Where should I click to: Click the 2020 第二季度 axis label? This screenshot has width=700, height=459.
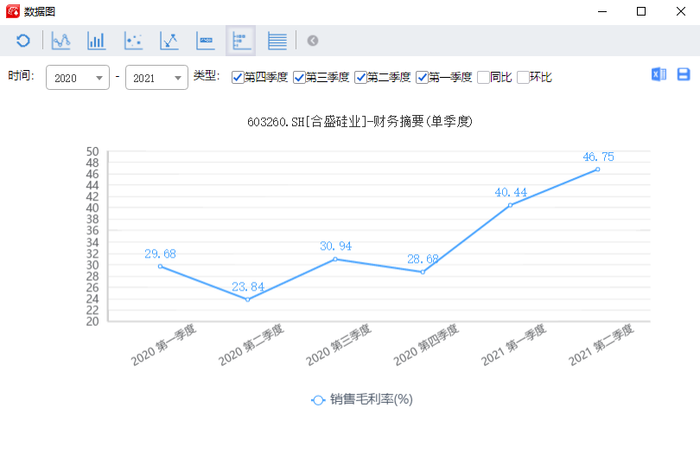[x=251, y=345]
